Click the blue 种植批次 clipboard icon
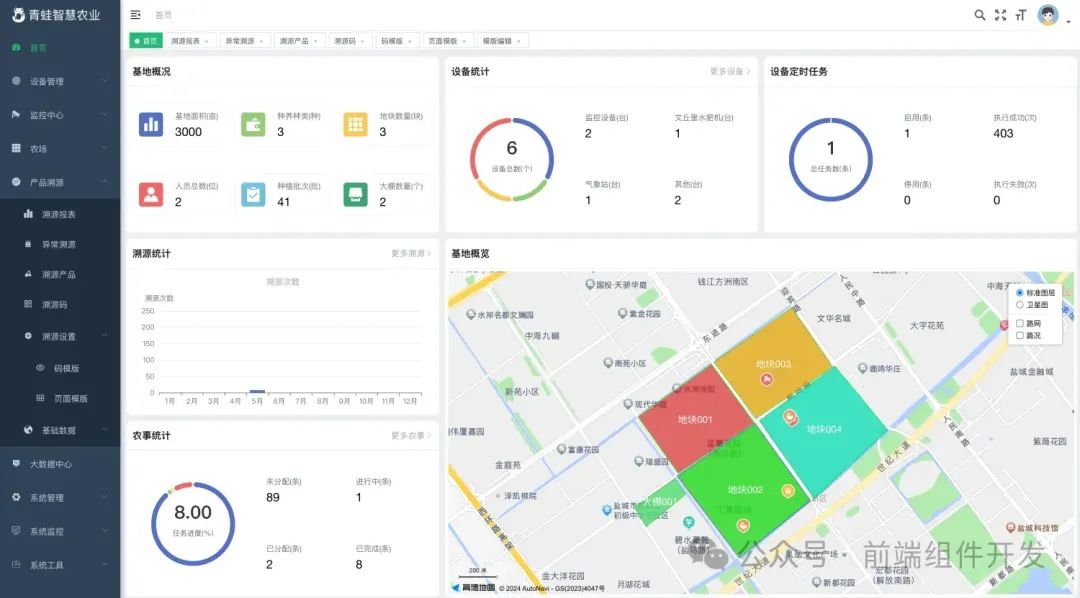Viewport: 1080px width, 598px height. coord(253,195)
